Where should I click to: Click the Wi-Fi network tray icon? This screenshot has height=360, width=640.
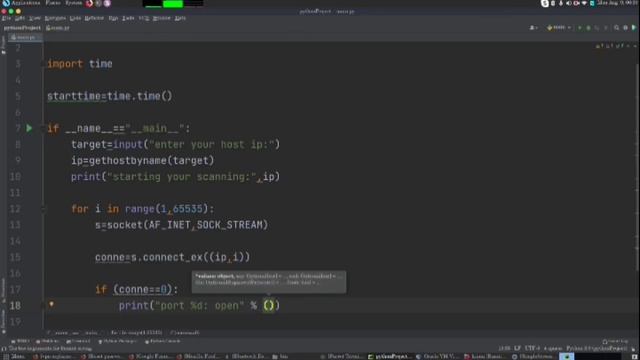(584, 3)
